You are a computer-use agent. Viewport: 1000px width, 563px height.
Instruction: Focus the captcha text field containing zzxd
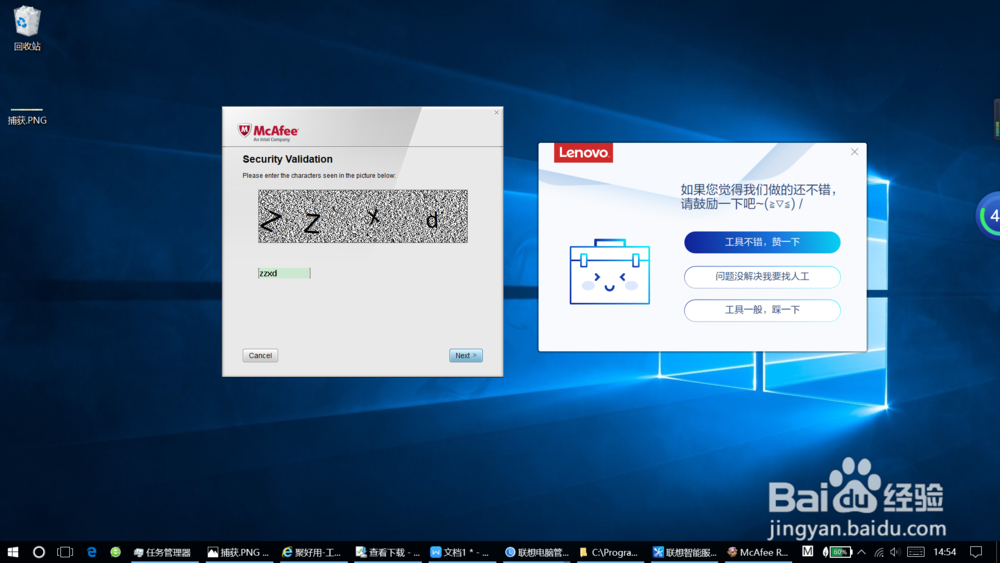click(x=284, y=273)
